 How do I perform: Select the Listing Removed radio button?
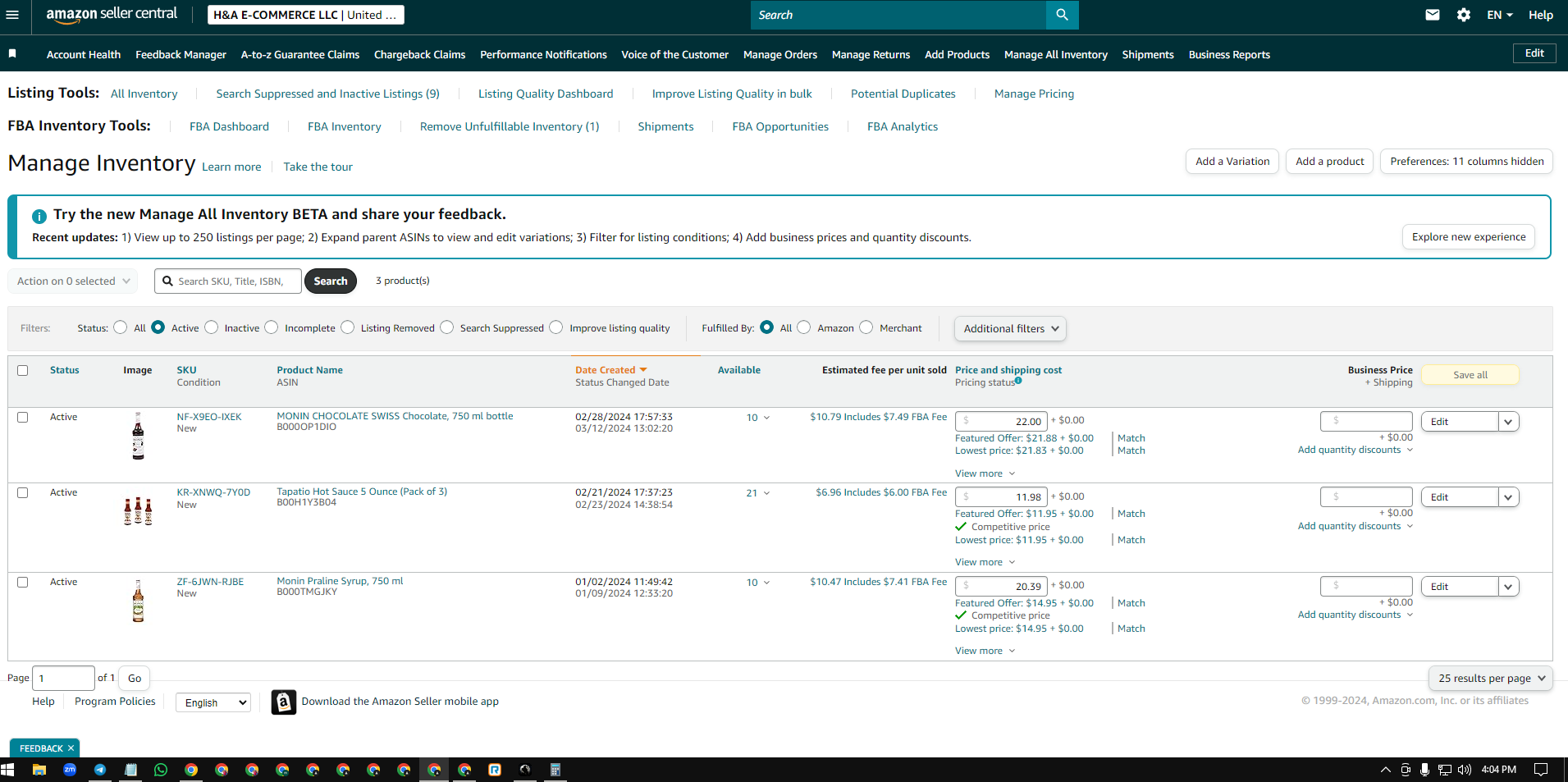[x=348, y=327]
